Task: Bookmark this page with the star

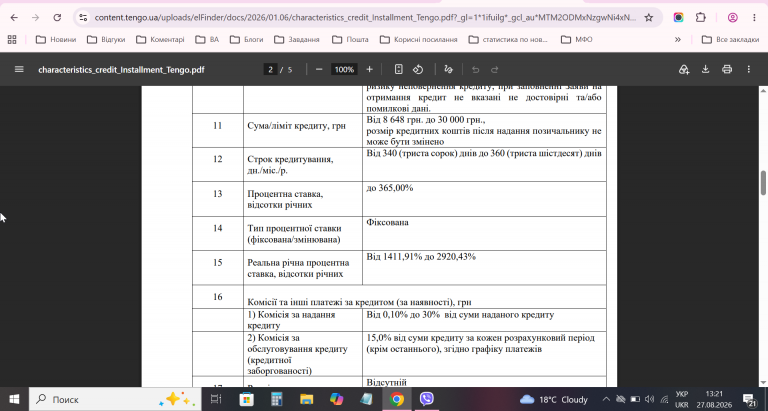Action: [x=648, y=18]
